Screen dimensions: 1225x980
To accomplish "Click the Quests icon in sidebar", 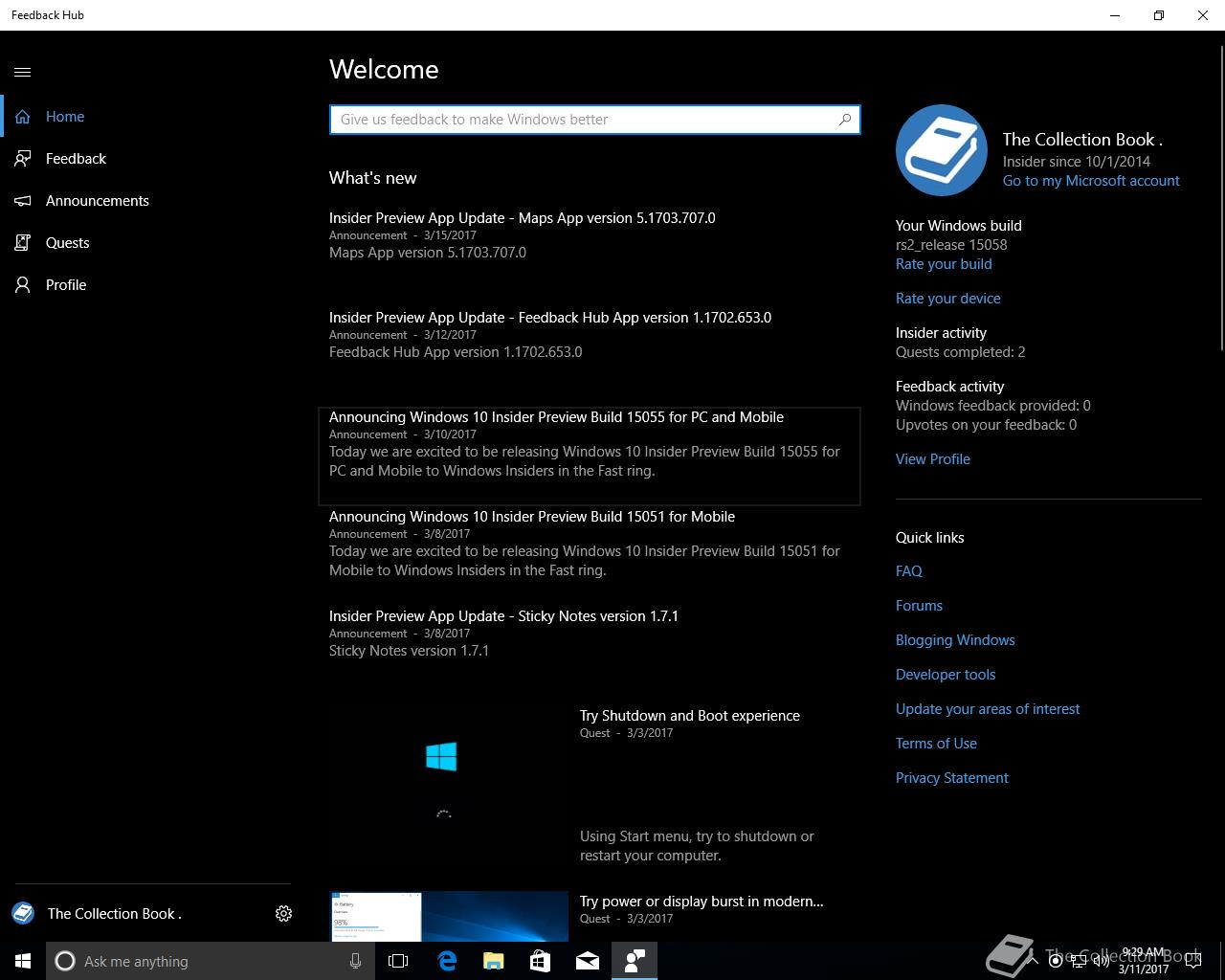I will 23,243.
